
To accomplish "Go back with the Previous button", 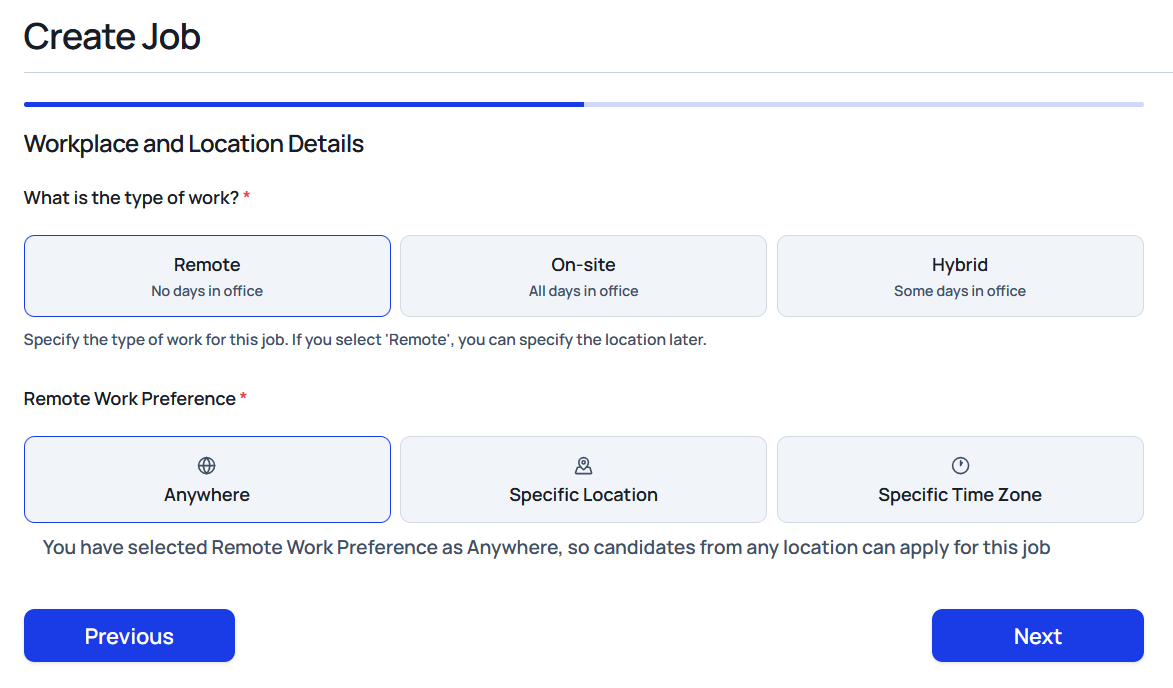I will (x=129, y=636).
